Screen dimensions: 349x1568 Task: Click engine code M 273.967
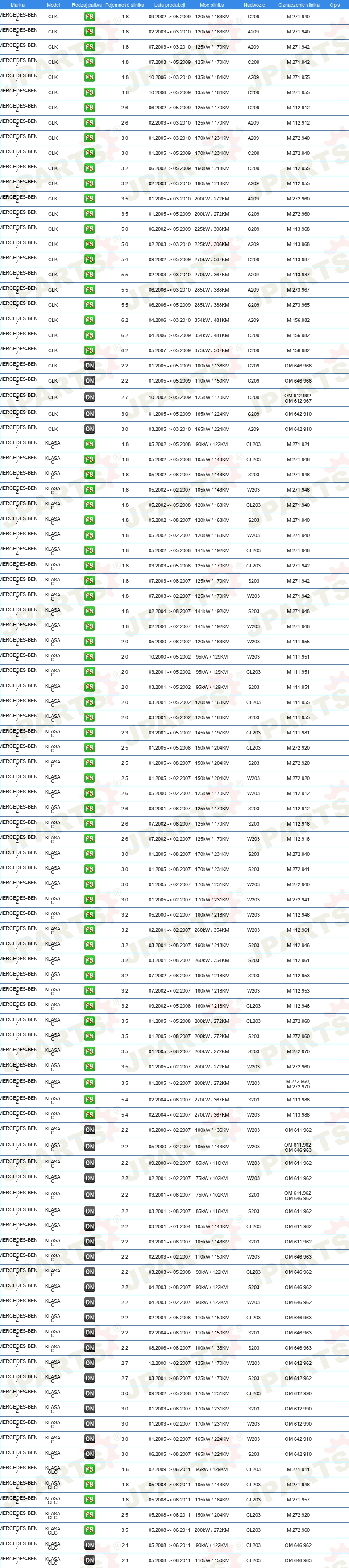[298, 290]
